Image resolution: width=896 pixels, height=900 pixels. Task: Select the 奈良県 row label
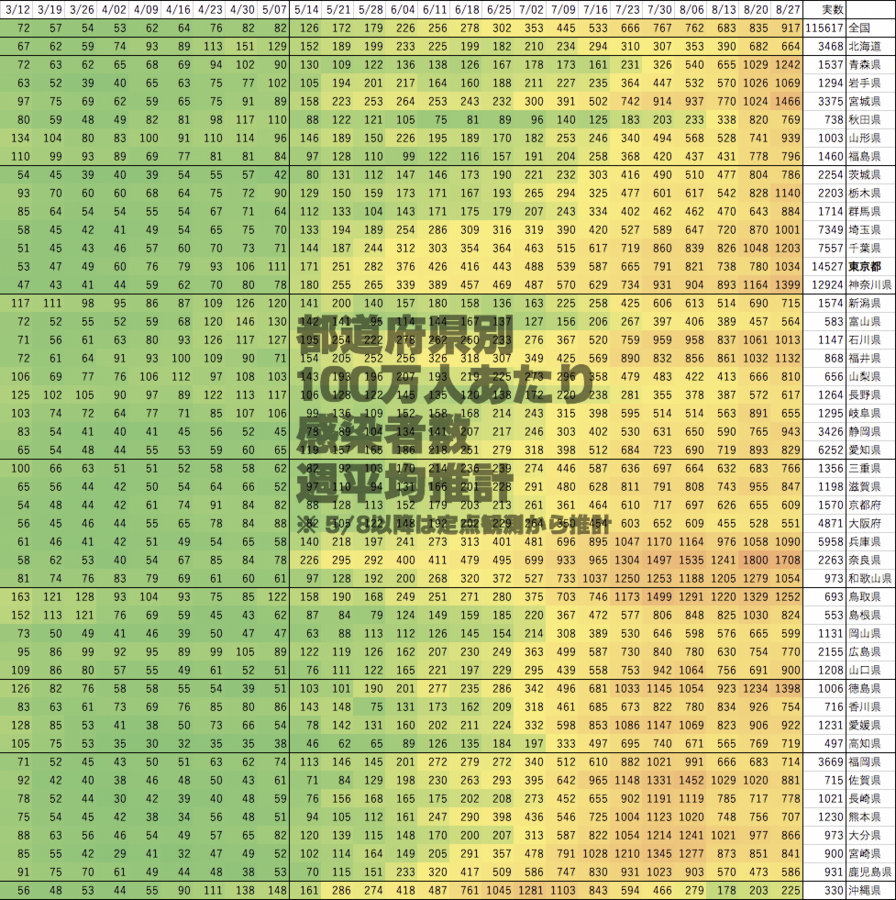(x=864, y=560)
